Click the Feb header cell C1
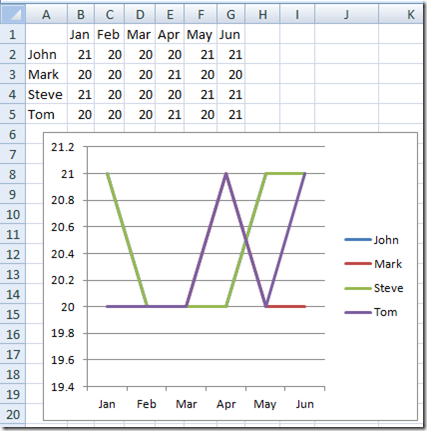The width and height of the screenshot is (427, 431). 109,34
